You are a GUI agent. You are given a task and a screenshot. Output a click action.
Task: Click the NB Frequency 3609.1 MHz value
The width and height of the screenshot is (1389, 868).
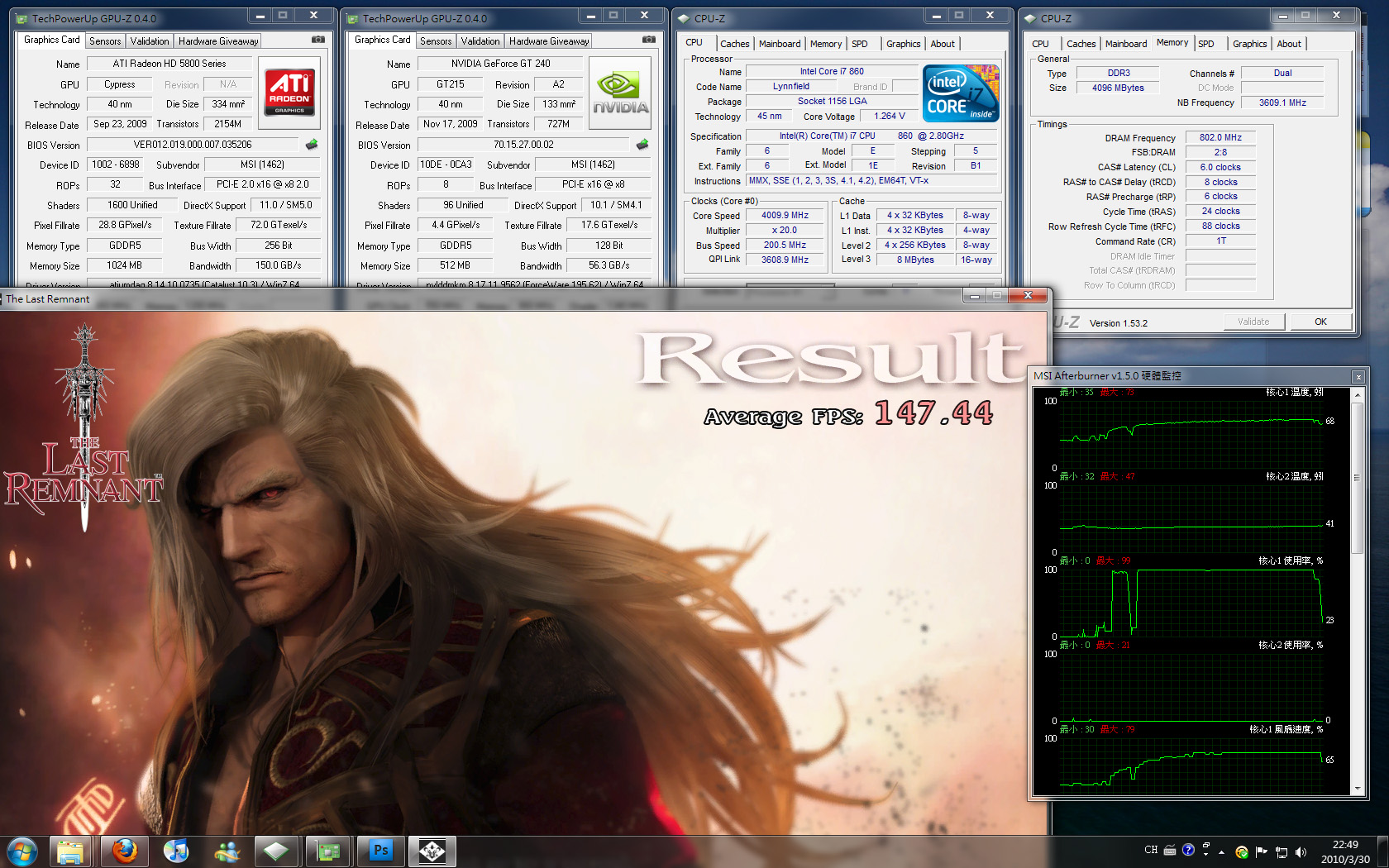pos(1282,103)
